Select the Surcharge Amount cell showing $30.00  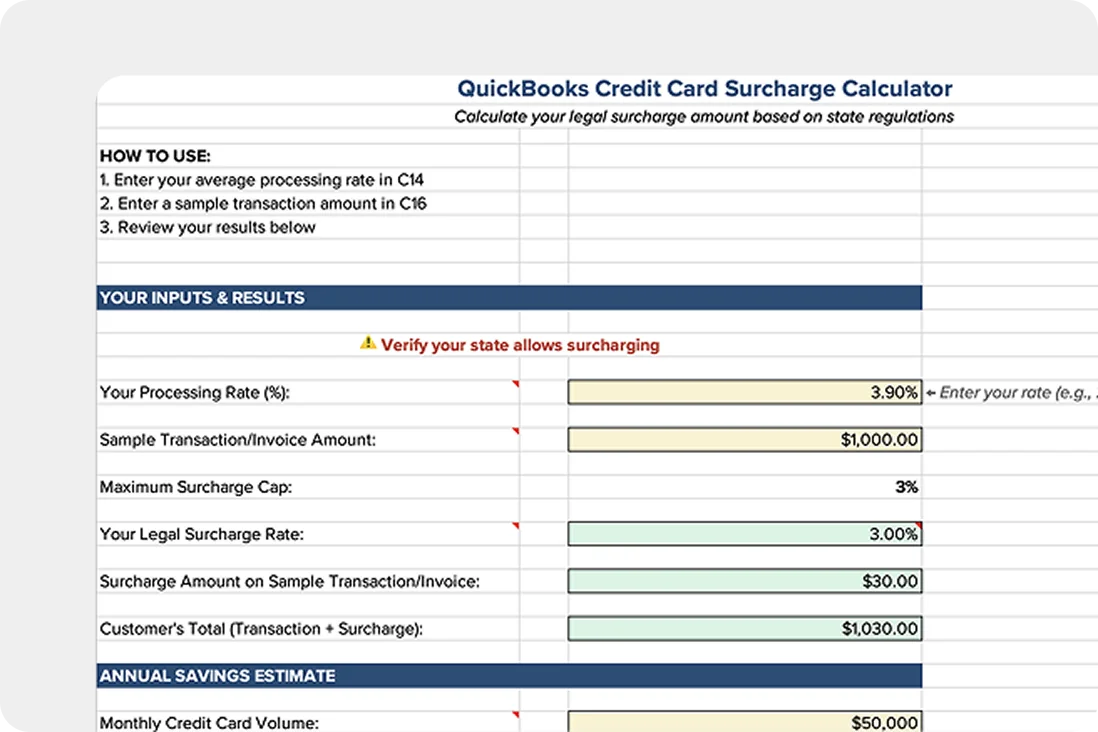tap(744, 581)
